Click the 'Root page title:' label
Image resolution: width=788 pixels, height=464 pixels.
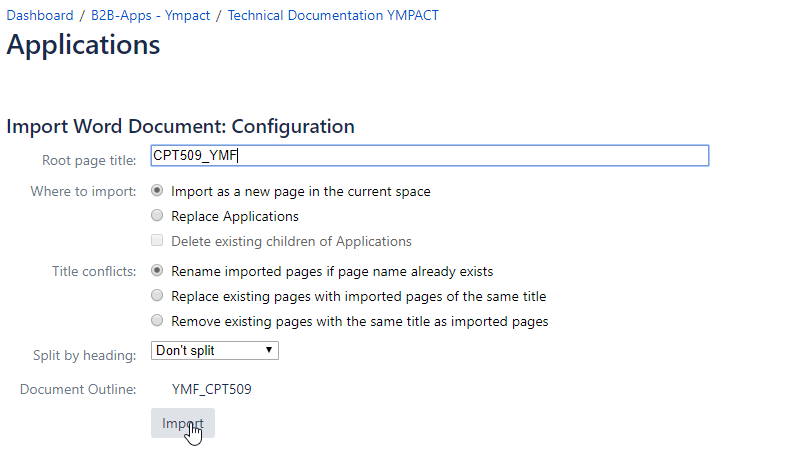coord(89,160)
